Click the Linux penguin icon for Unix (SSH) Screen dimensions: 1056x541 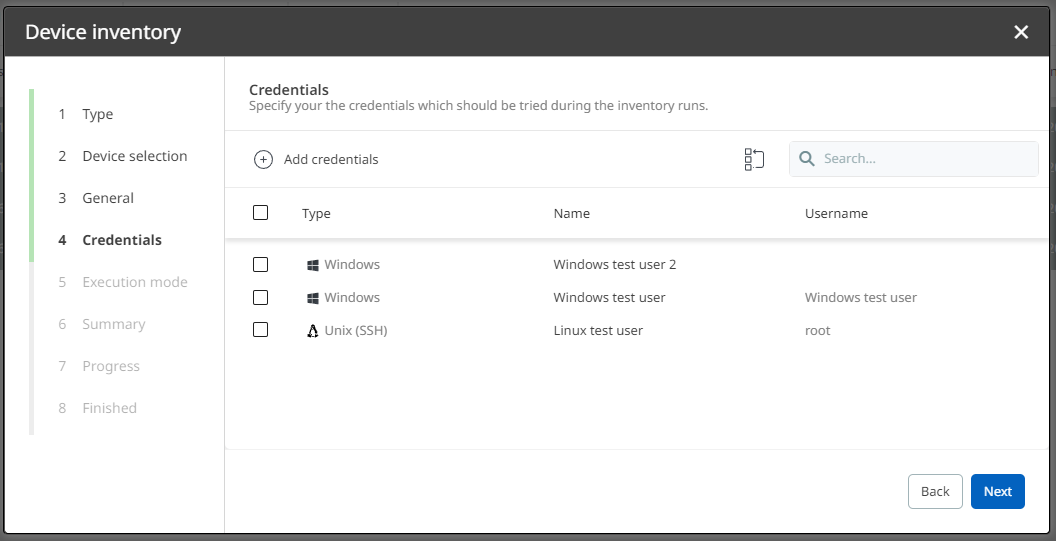[x=313, y=331]
